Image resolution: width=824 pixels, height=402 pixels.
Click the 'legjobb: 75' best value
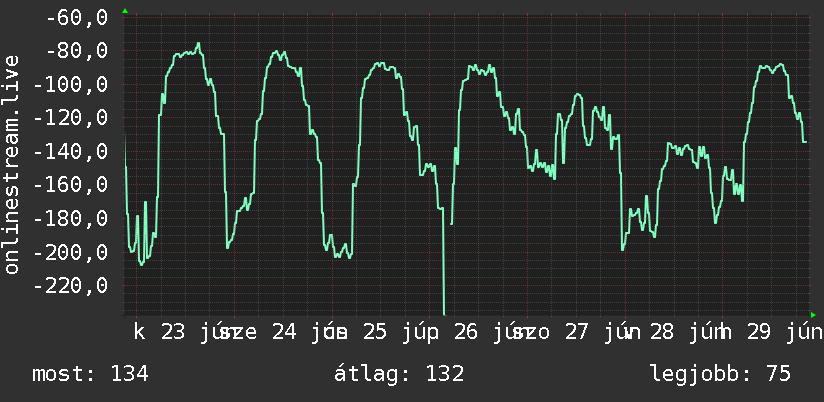click(x=720, y=374)
